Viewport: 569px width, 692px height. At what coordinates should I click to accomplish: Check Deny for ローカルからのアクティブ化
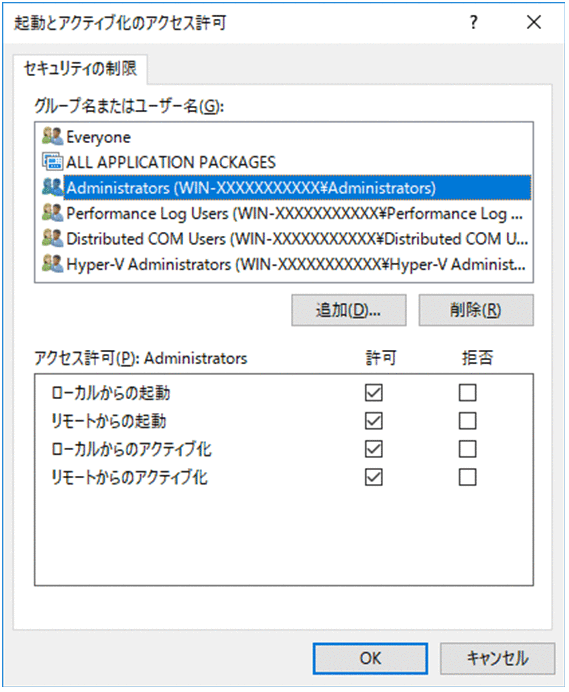(x=467, y=449)
